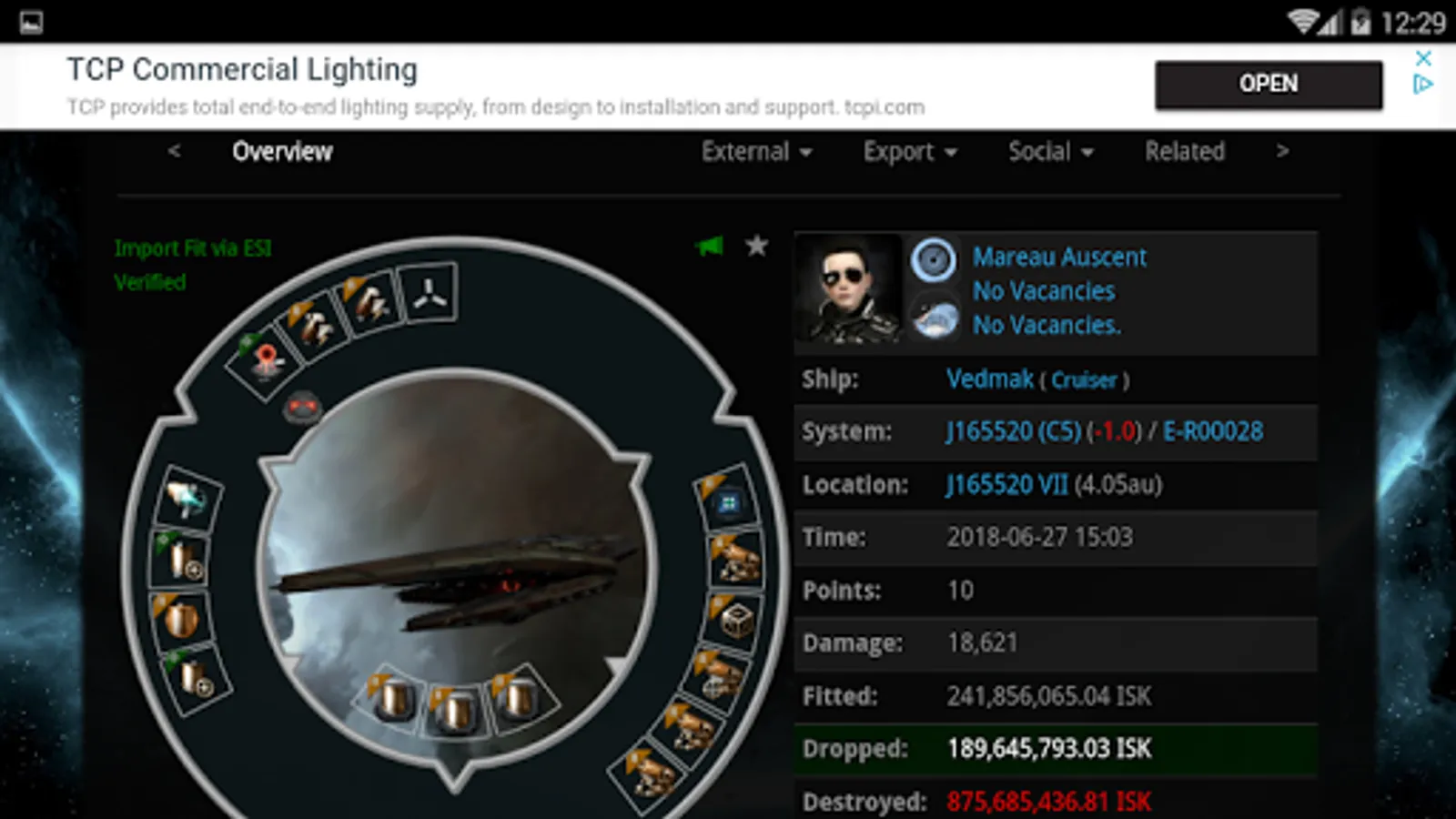This screenshot has width=1456, height=819.
Task: Close the TCP Commercial Lighting ad
Action: (1423, 58)
